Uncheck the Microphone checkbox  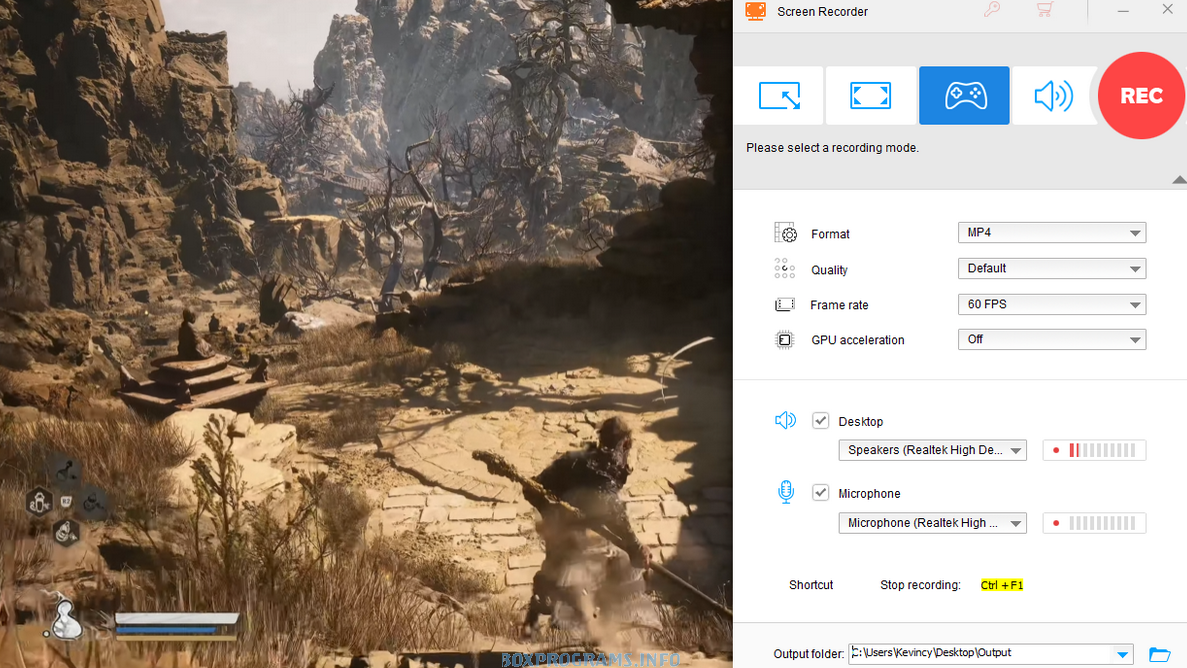[821, 492]
